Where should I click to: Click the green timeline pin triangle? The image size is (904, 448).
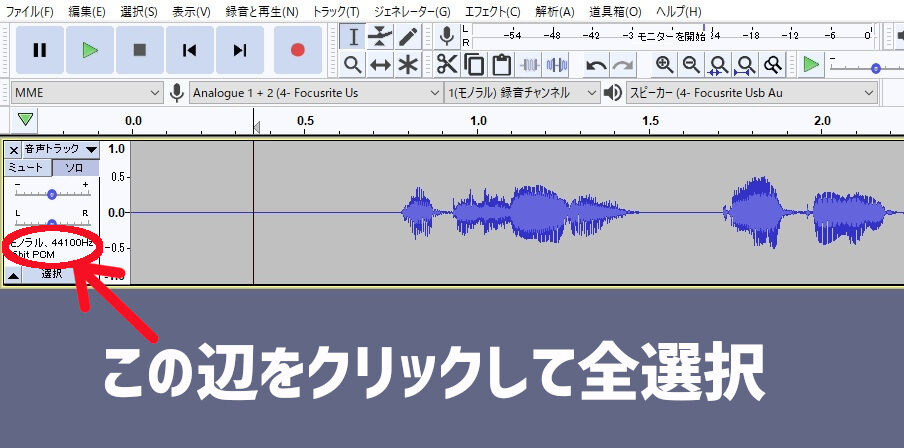pos(25,120)
